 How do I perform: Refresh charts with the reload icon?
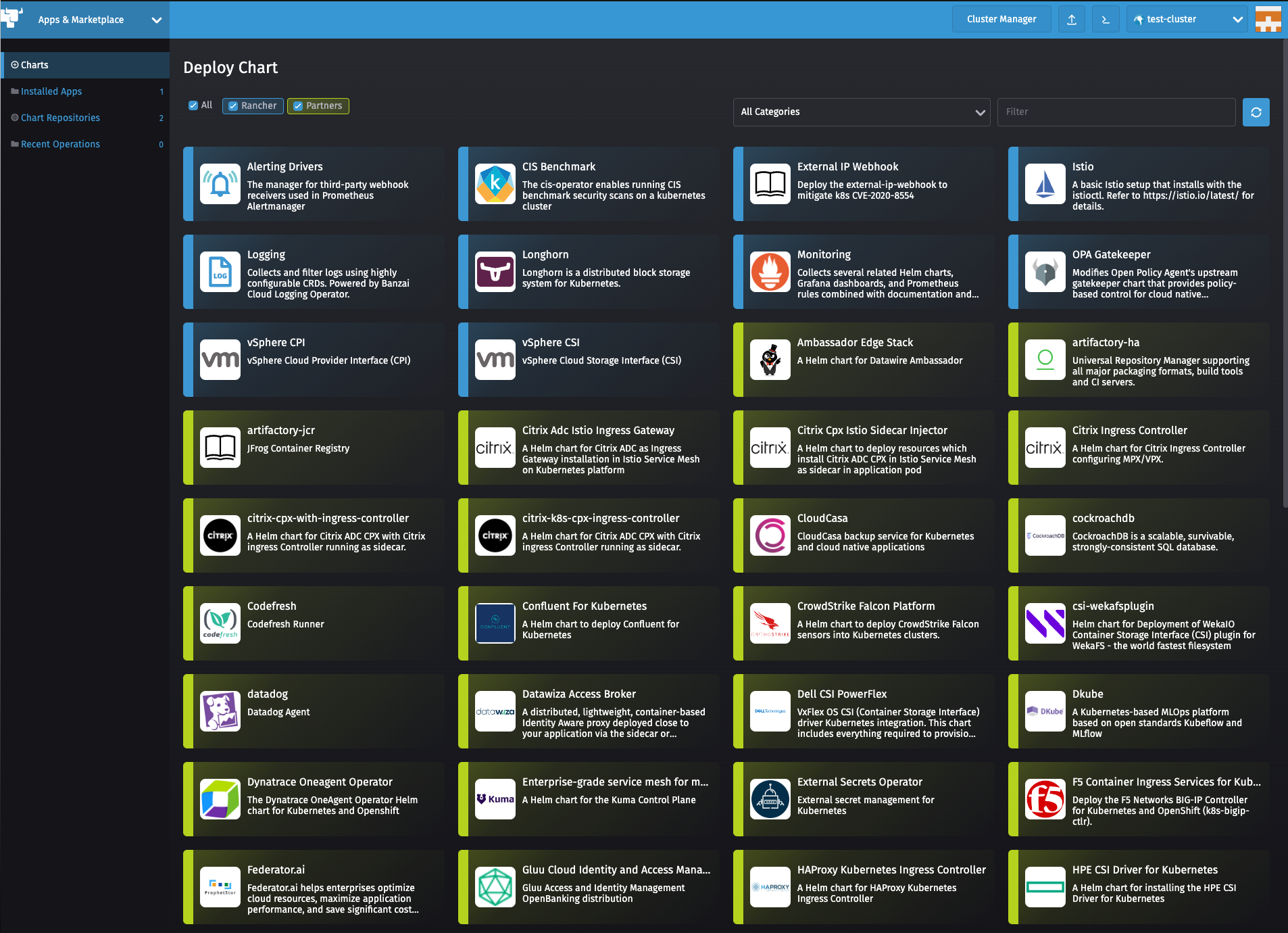[x=1256, y=112]
